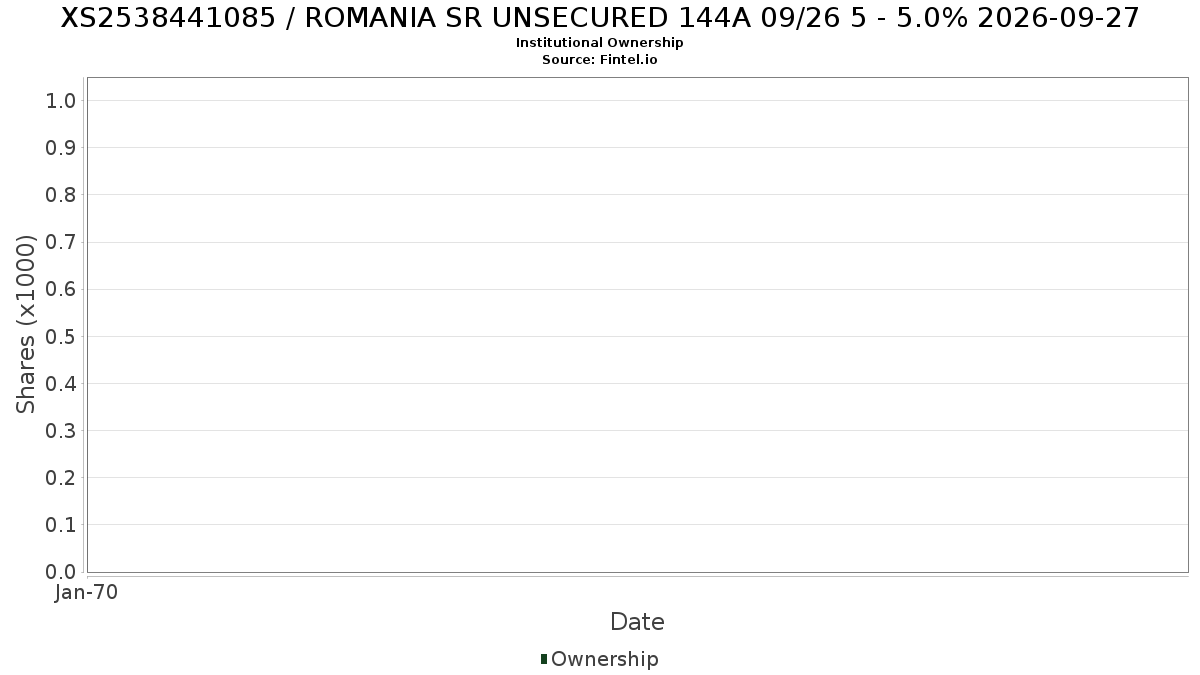This screenshot has width=1200, height=675.
Task: Click the Institutional Ownership subtitle
Action: click(600, 43)
